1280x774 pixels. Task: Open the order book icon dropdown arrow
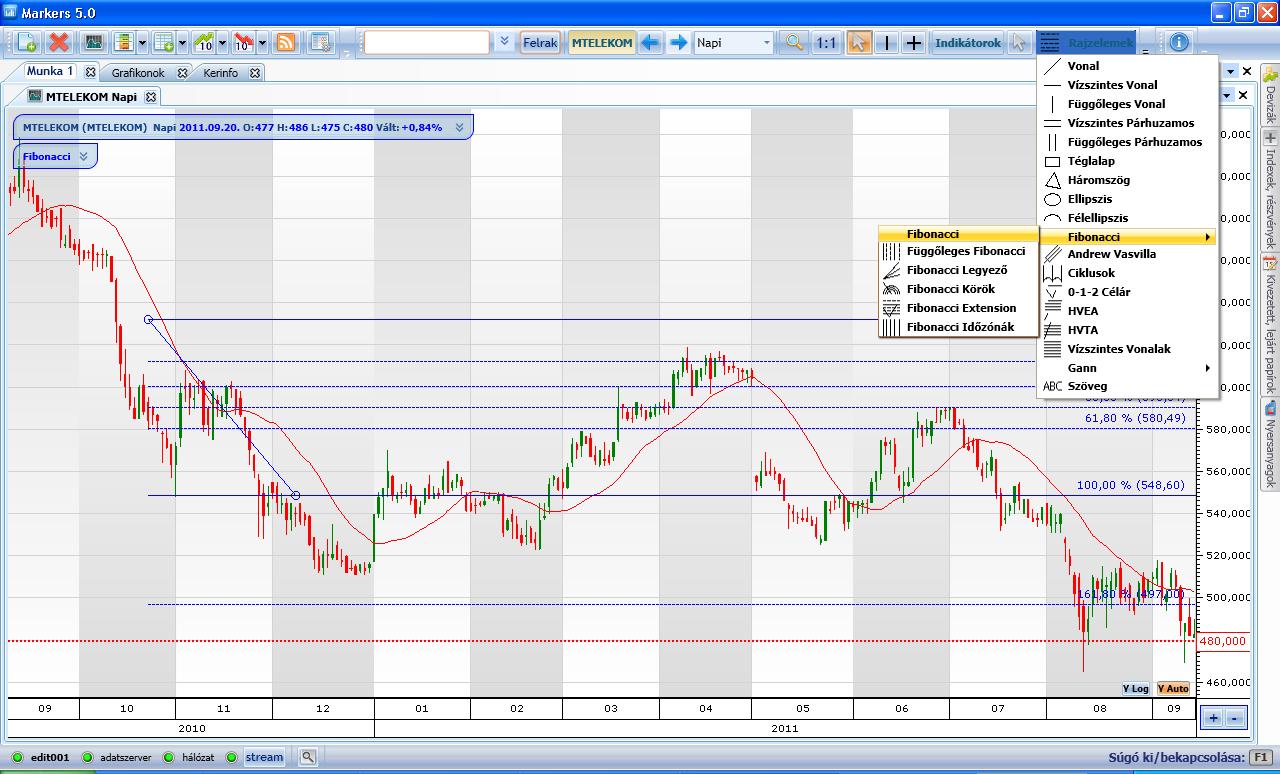[x=142, y=43]
